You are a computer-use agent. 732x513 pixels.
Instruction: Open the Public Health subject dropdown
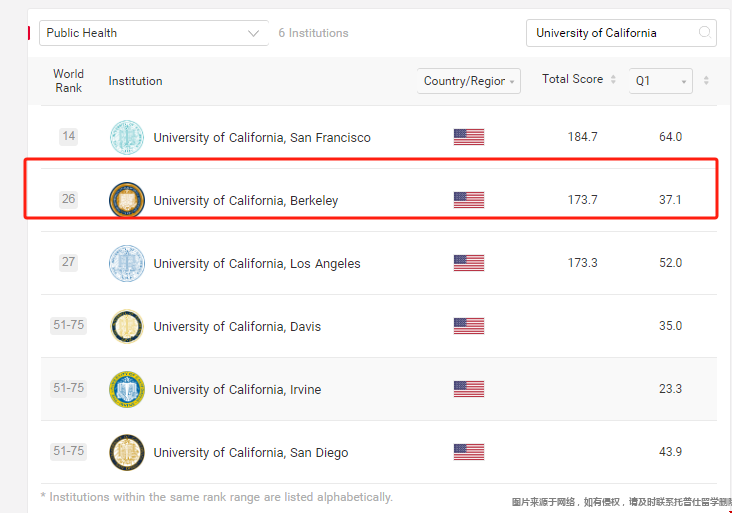(x=154, y=33)
